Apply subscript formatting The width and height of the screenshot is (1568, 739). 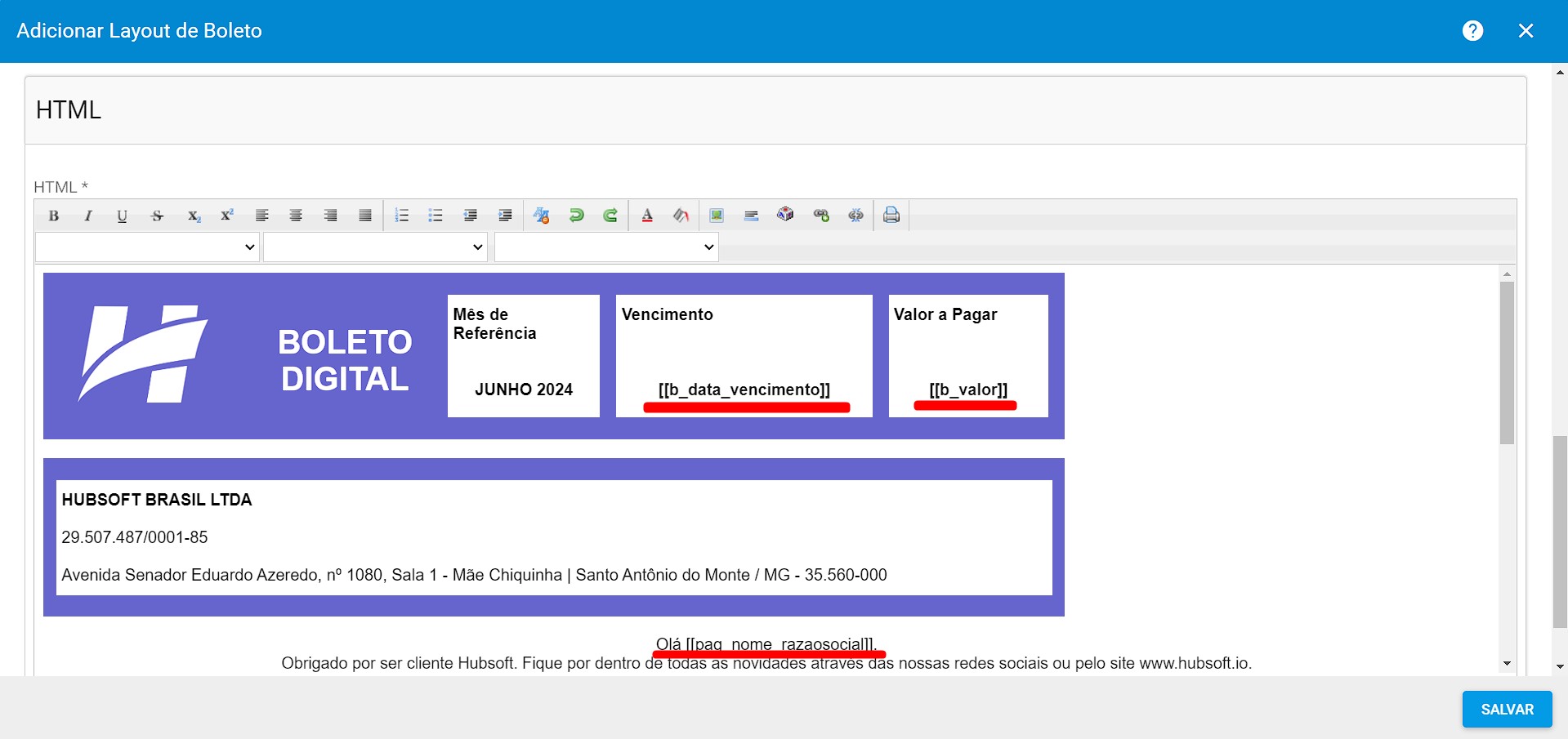click(194, 216)
